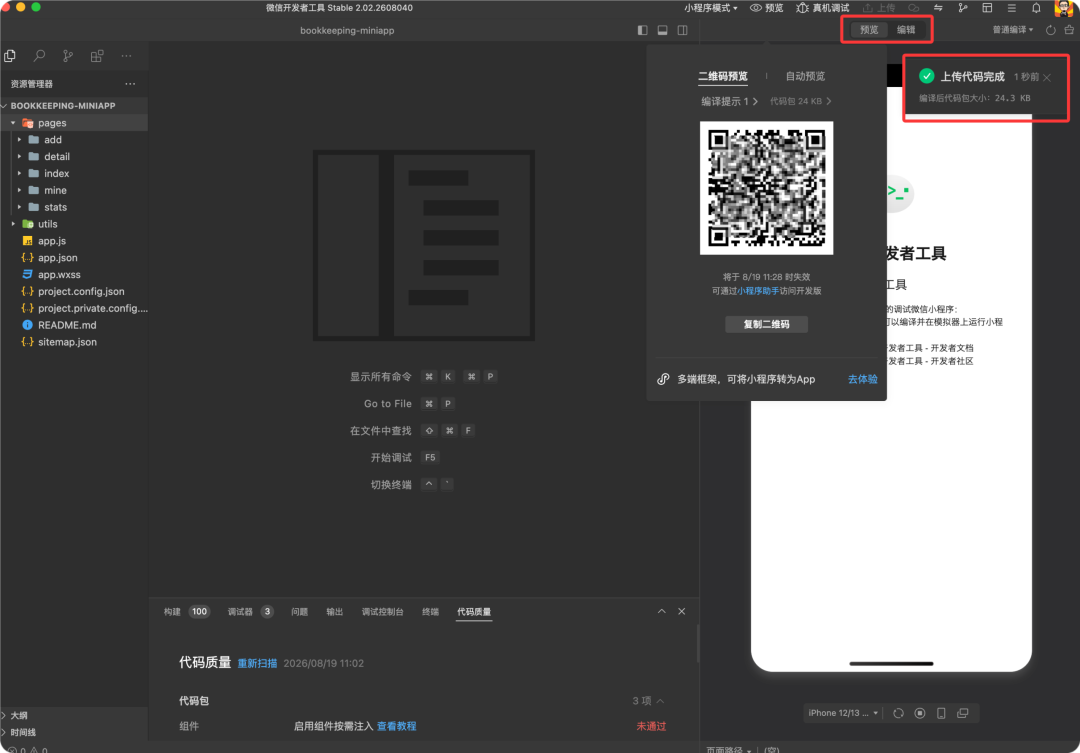Click the simulator stop icon
The width and height of the screenshot is (1080, 753).
920,713
